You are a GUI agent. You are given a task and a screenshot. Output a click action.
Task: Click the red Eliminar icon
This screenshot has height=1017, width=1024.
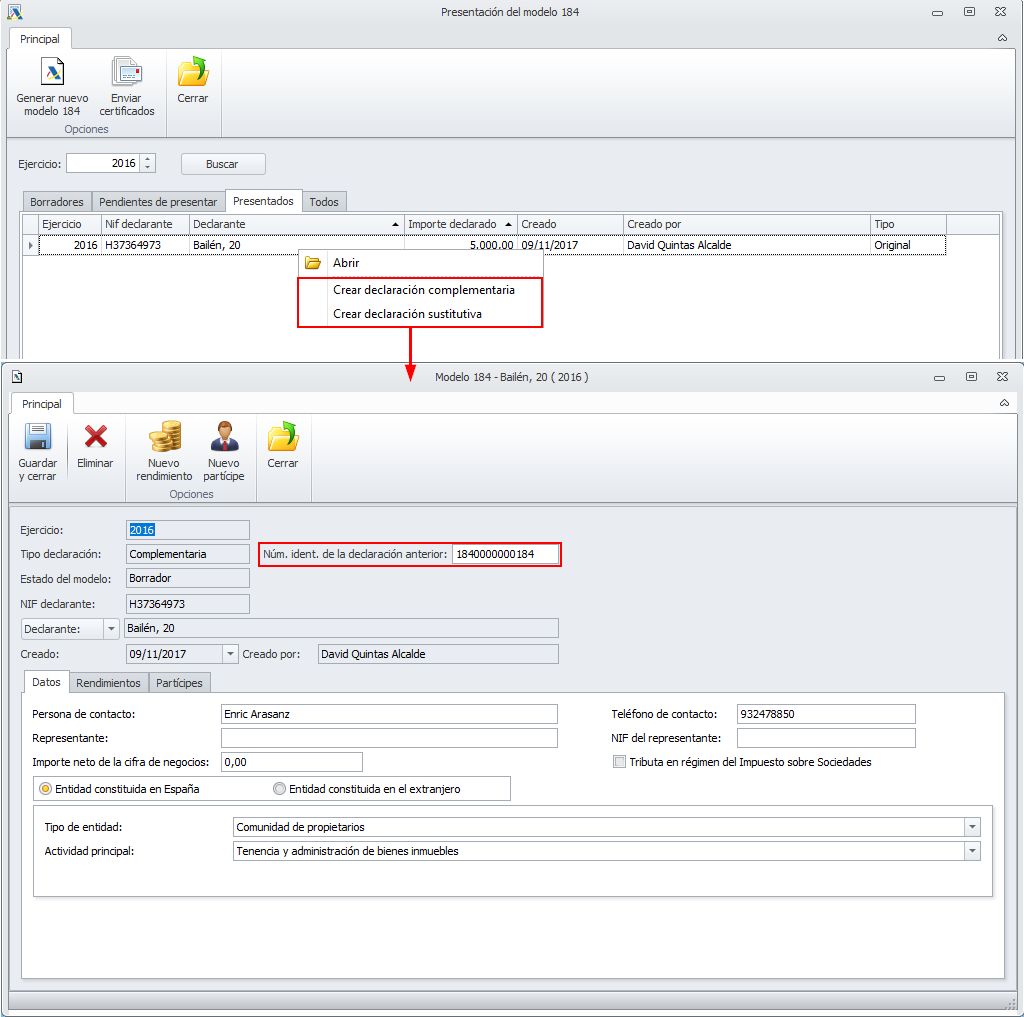pos(95,436)
